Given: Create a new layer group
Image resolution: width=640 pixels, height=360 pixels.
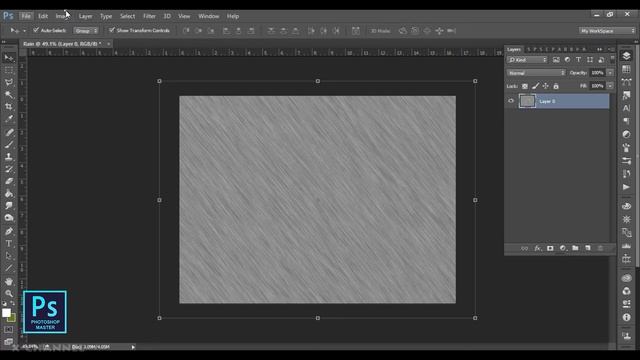Looking at the screenshot, I should (575, 248).
